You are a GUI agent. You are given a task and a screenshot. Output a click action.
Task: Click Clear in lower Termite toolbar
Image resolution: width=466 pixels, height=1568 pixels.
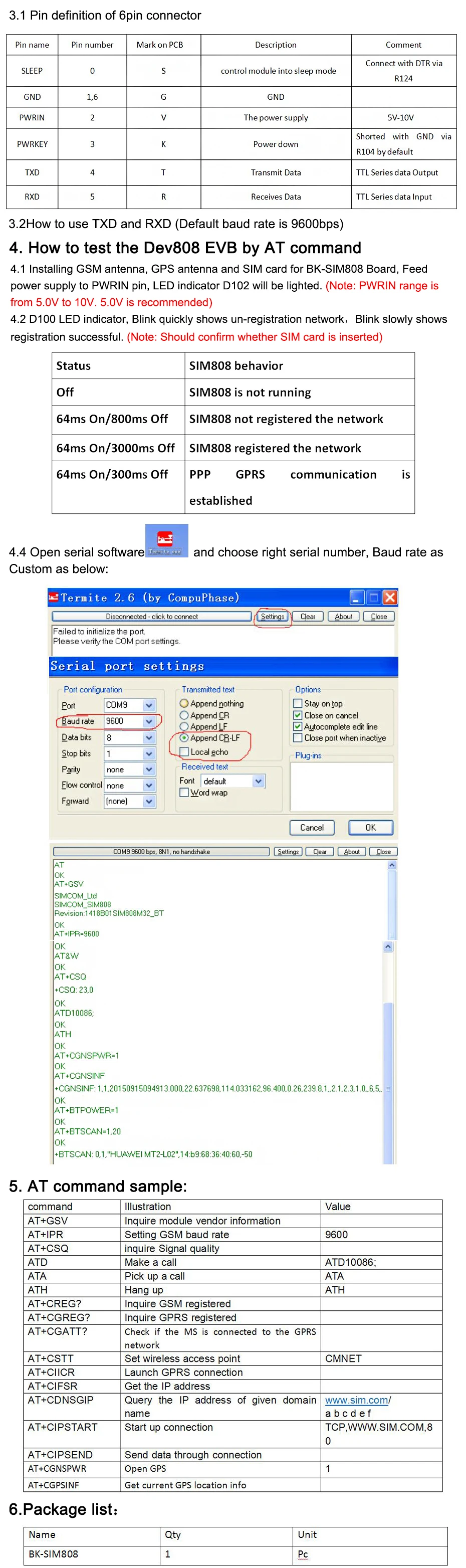pos(319,852)
